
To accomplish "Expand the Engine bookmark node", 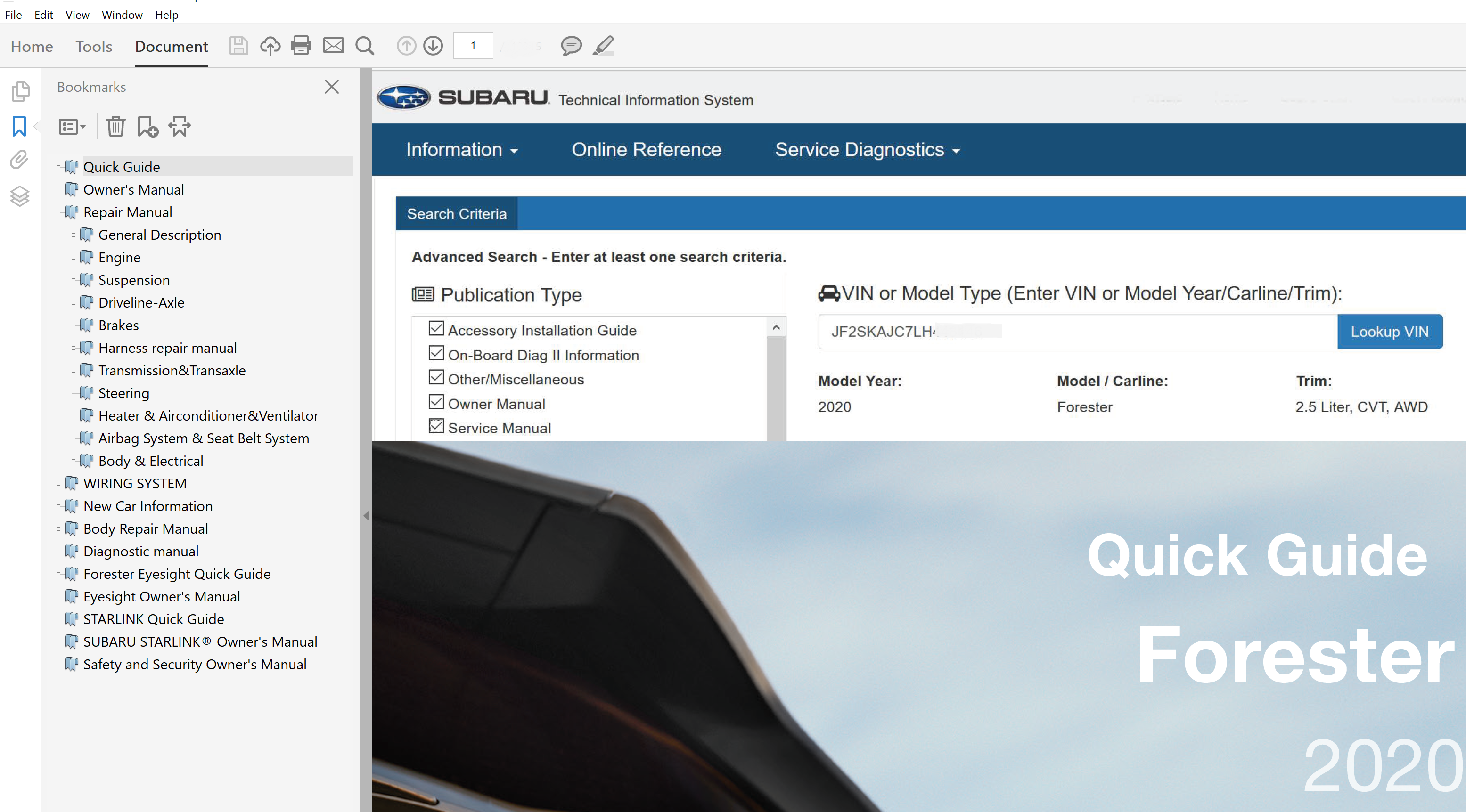I will [x=74, y=258].
